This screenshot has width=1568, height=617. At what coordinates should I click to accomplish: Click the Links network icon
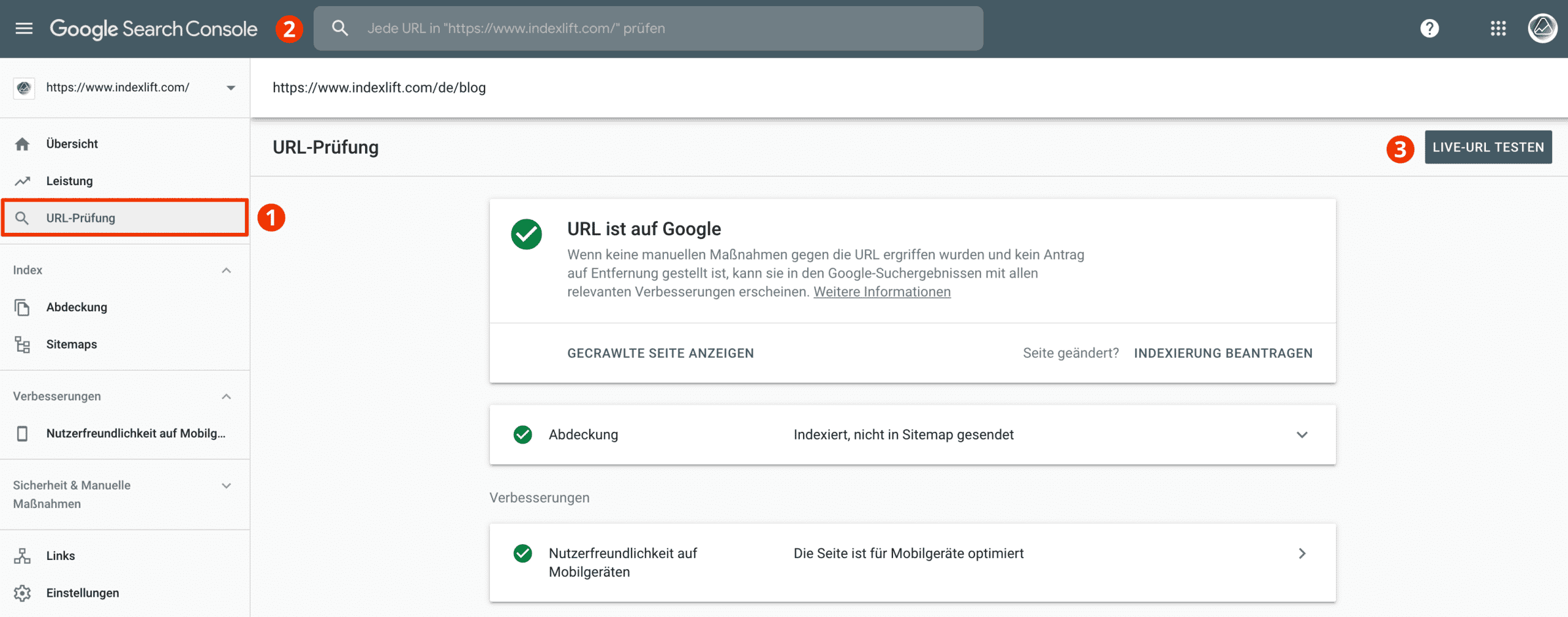coord(23,556)
